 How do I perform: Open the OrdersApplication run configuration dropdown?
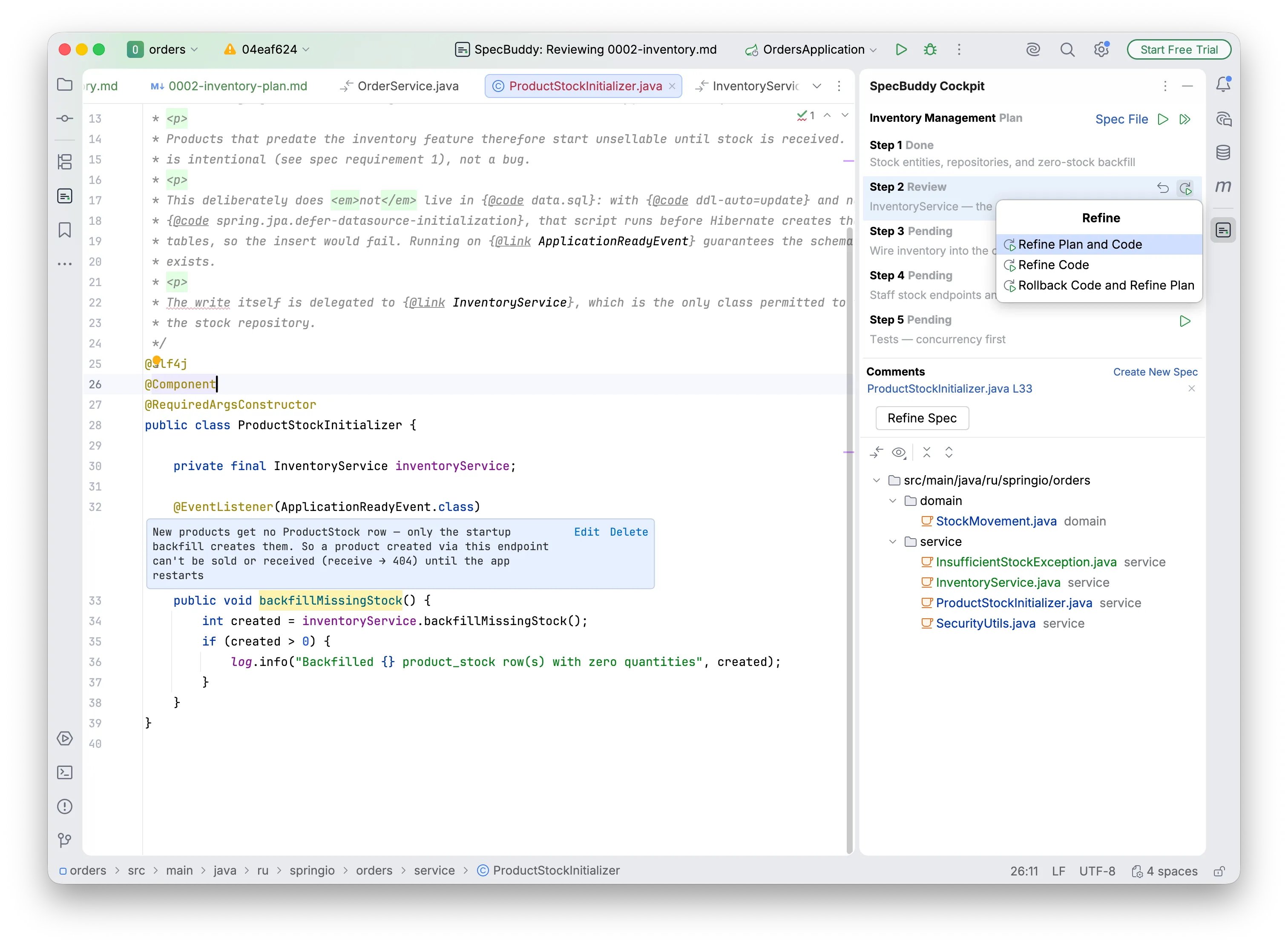coord(811,49)
